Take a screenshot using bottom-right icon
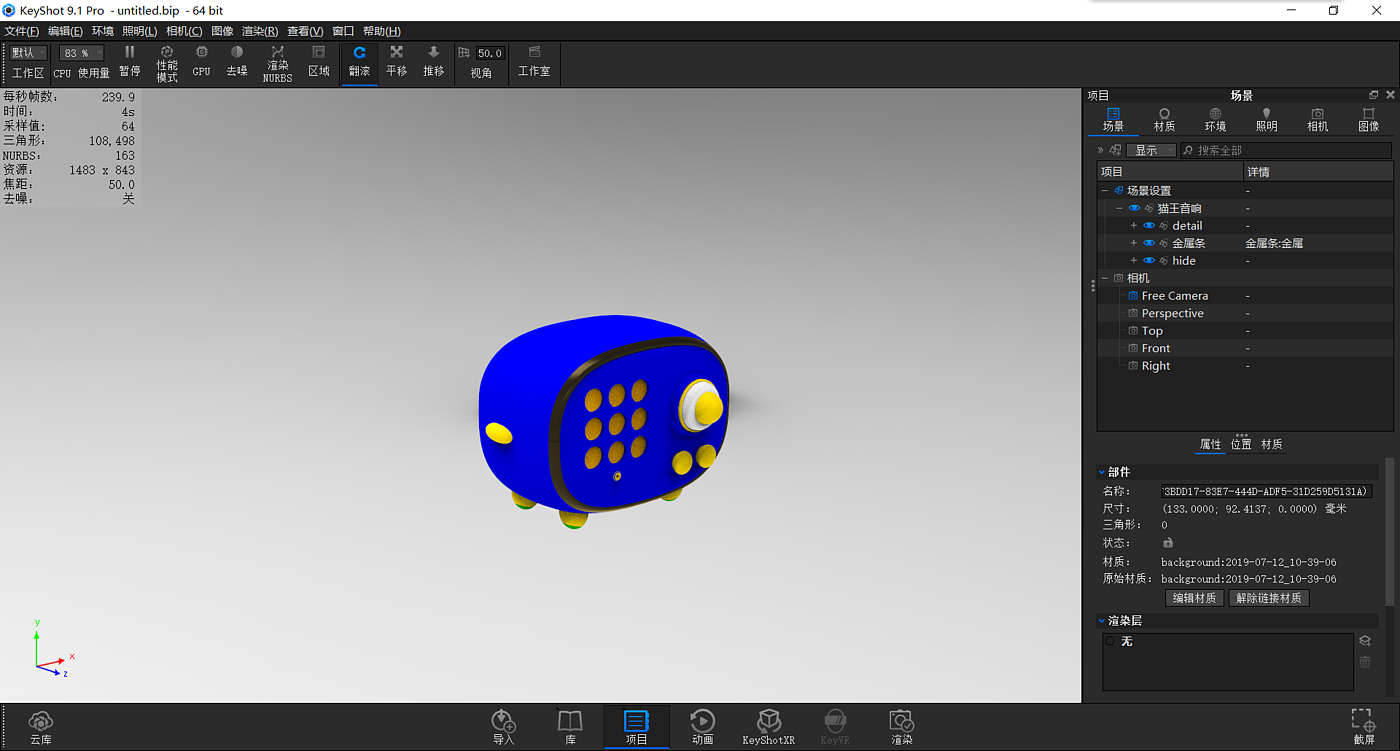 click(1362, 727)
